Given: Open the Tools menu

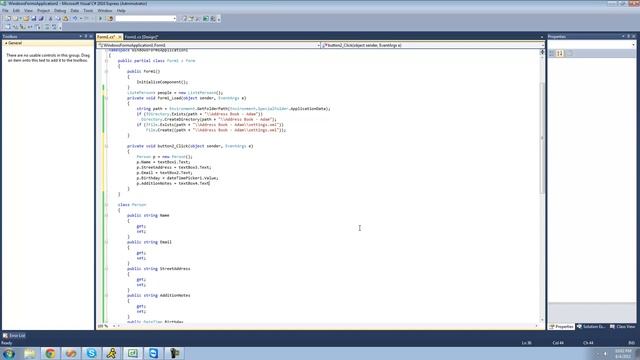Looking at the screenshot, I should [x=88, y=11].
